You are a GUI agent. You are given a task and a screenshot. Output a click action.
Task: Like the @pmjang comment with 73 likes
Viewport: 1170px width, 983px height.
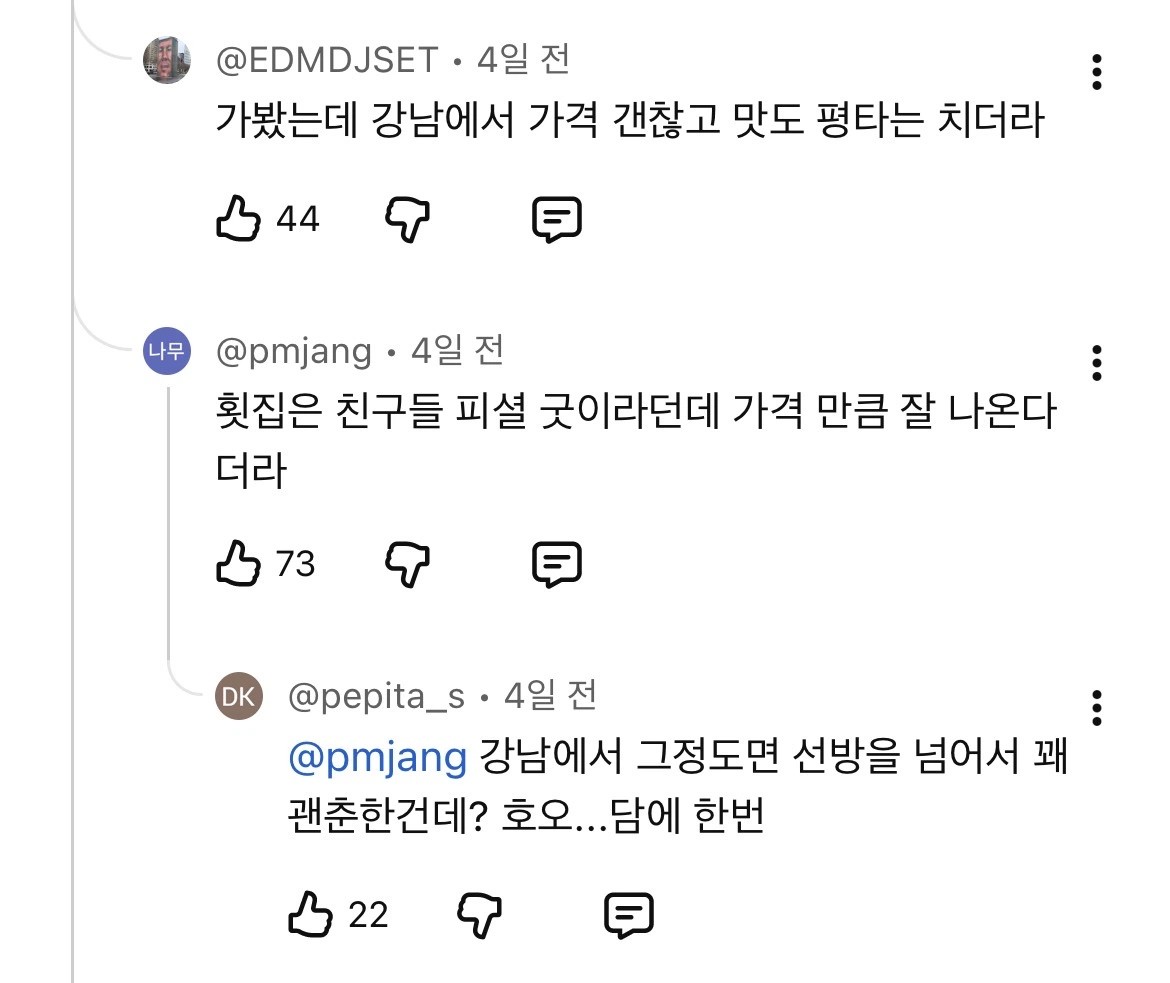tap(238, 564)
